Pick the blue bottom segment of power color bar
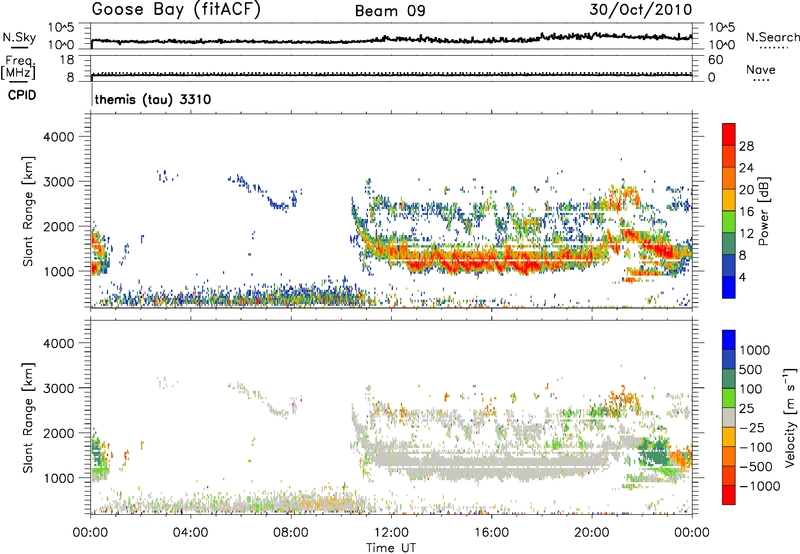This screenshot has height=554, width=800. (x=729, y=287)
